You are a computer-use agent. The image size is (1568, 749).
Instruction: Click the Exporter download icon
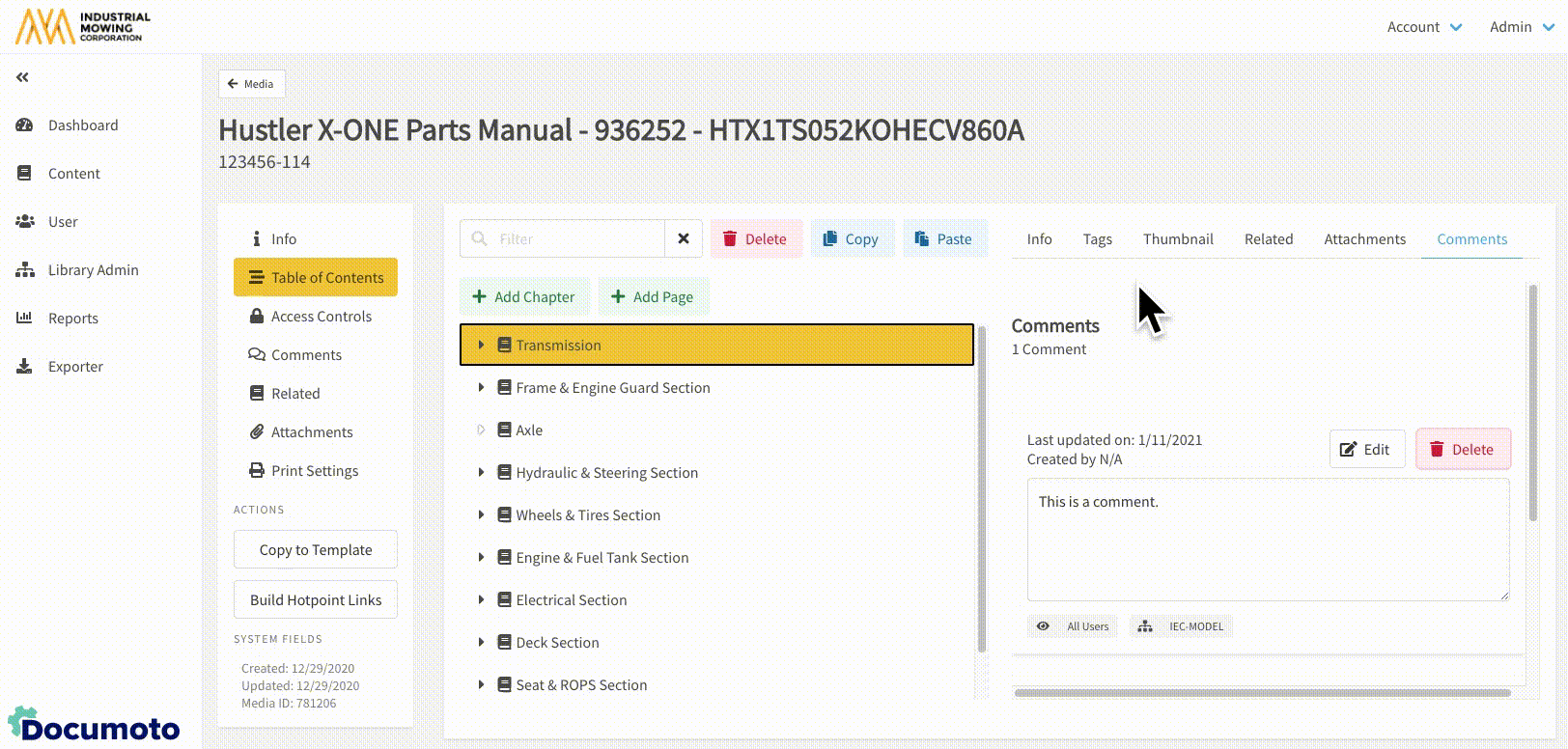point(25,367)
